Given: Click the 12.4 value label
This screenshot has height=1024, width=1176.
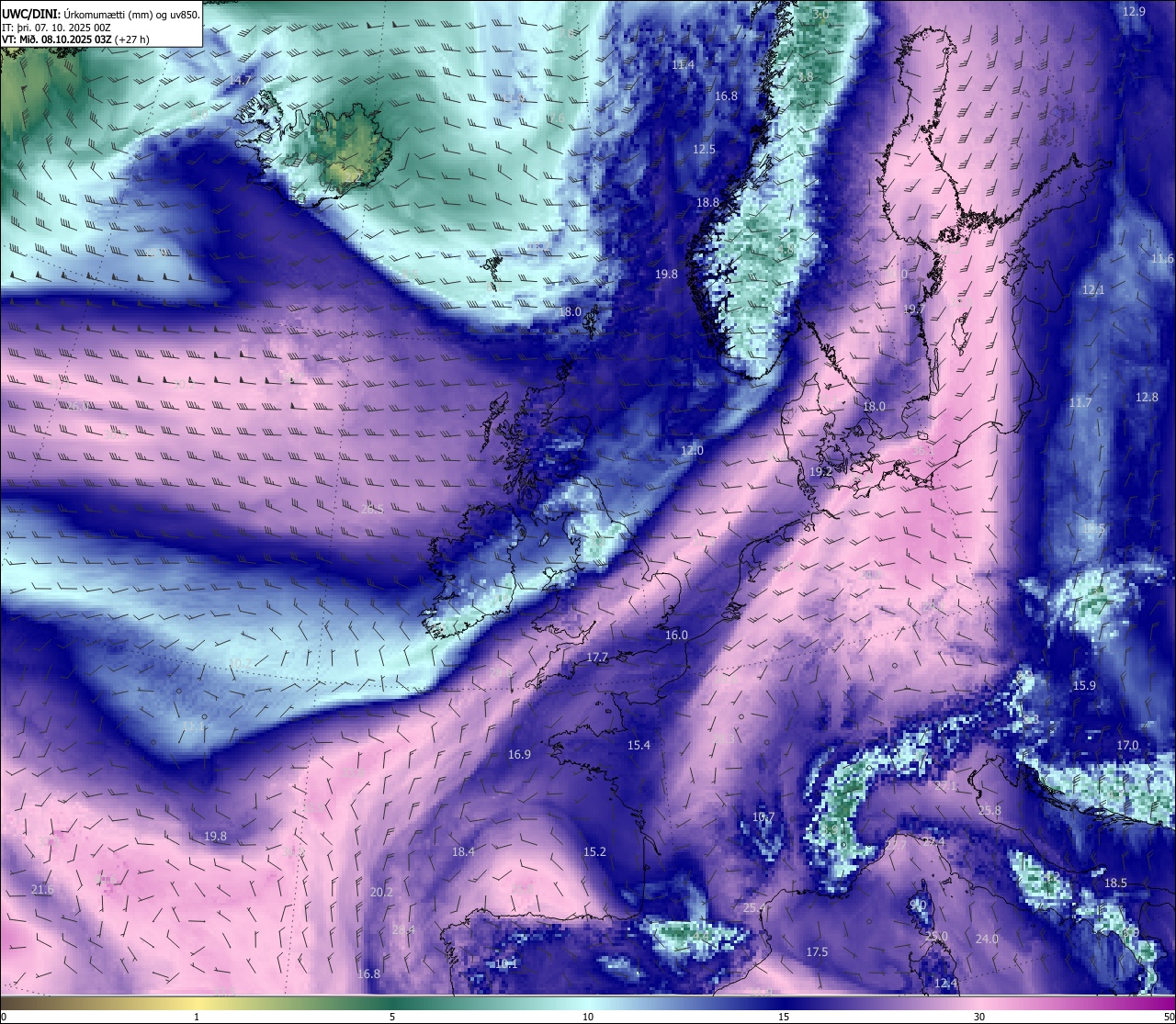Looking at the screenshot, I should tap(945, 983).
